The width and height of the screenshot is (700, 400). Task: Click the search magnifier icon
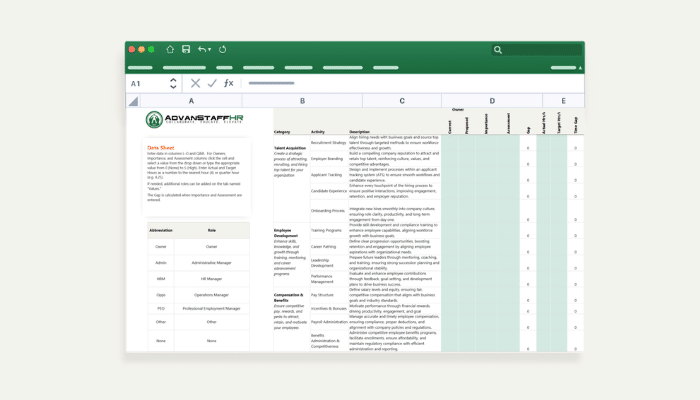tap(498, 50)
